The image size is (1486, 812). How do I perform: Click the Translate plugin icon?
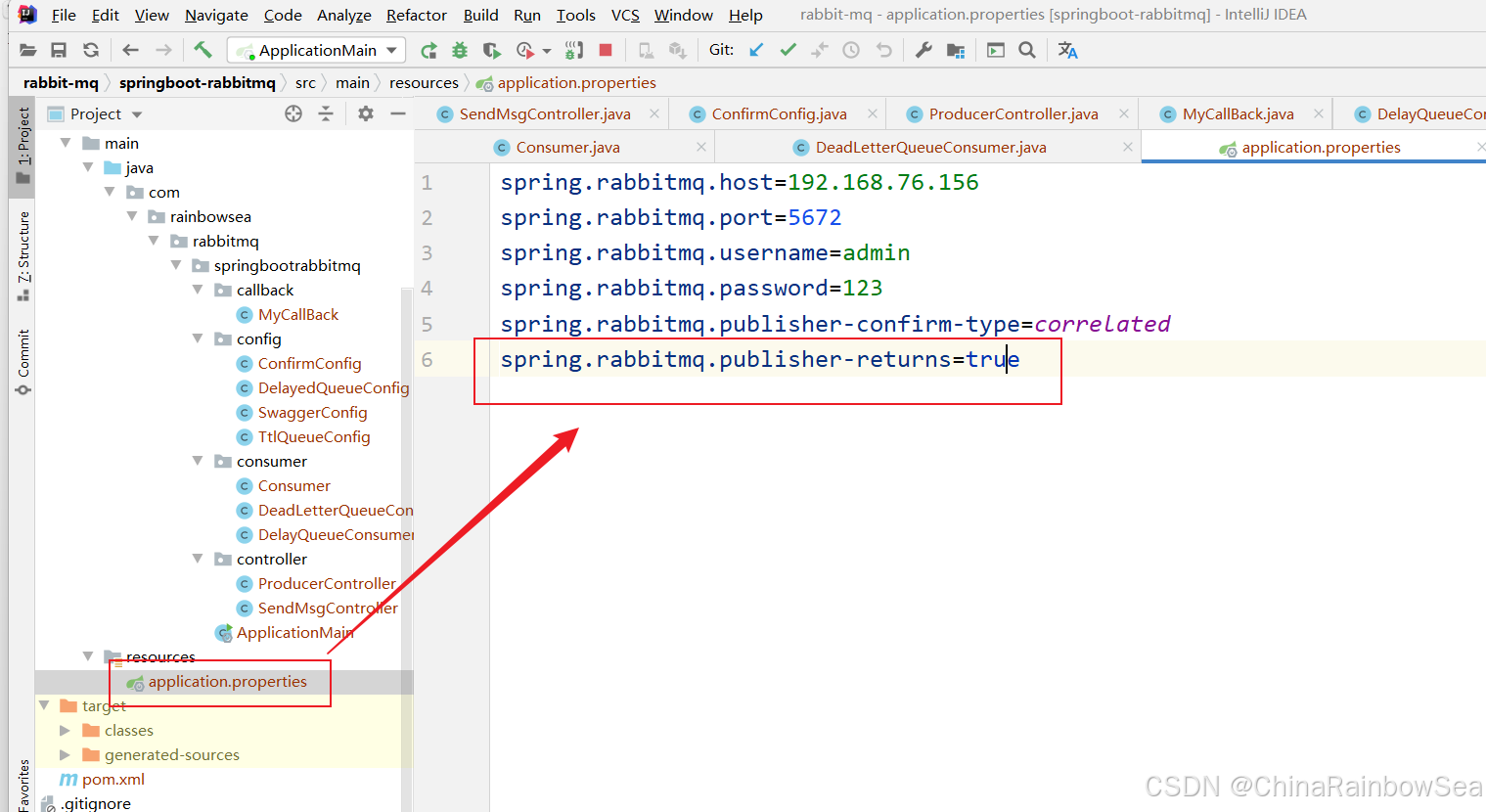tap(1067, 50)
